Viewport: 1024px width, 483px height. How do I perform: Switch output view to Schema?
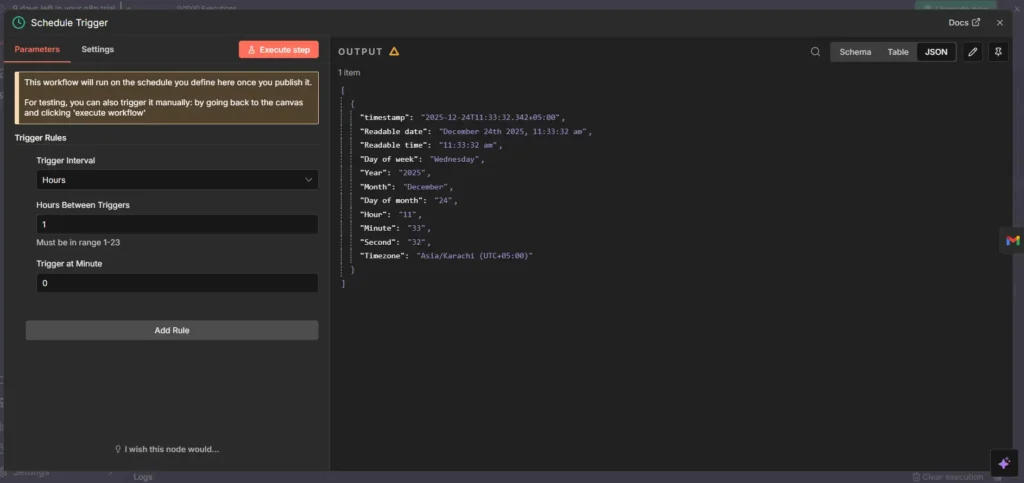click(x=855, y=52)
